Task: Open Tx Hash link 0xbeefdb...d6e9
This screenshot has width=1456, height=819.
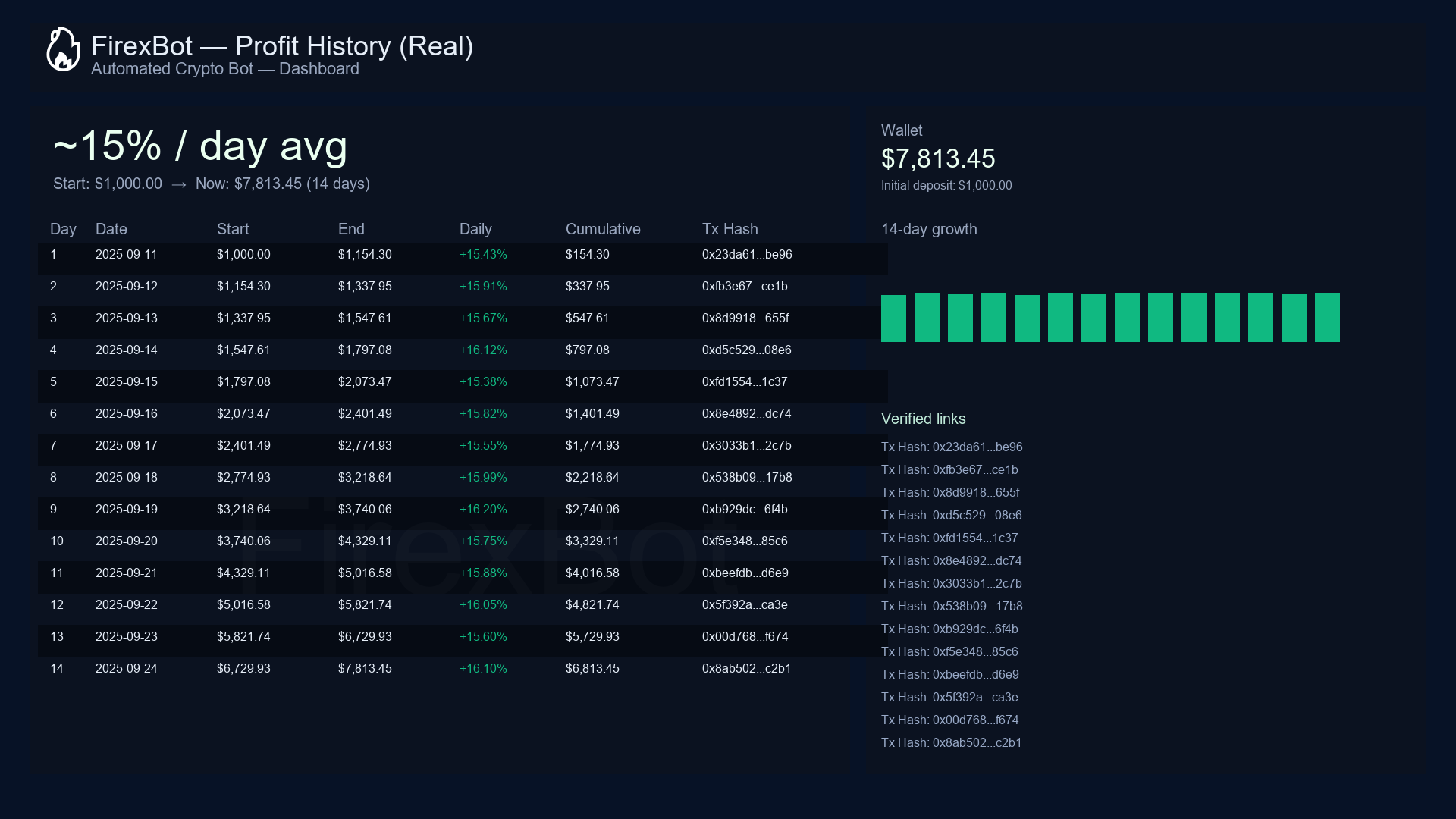Action: (950, 674)
